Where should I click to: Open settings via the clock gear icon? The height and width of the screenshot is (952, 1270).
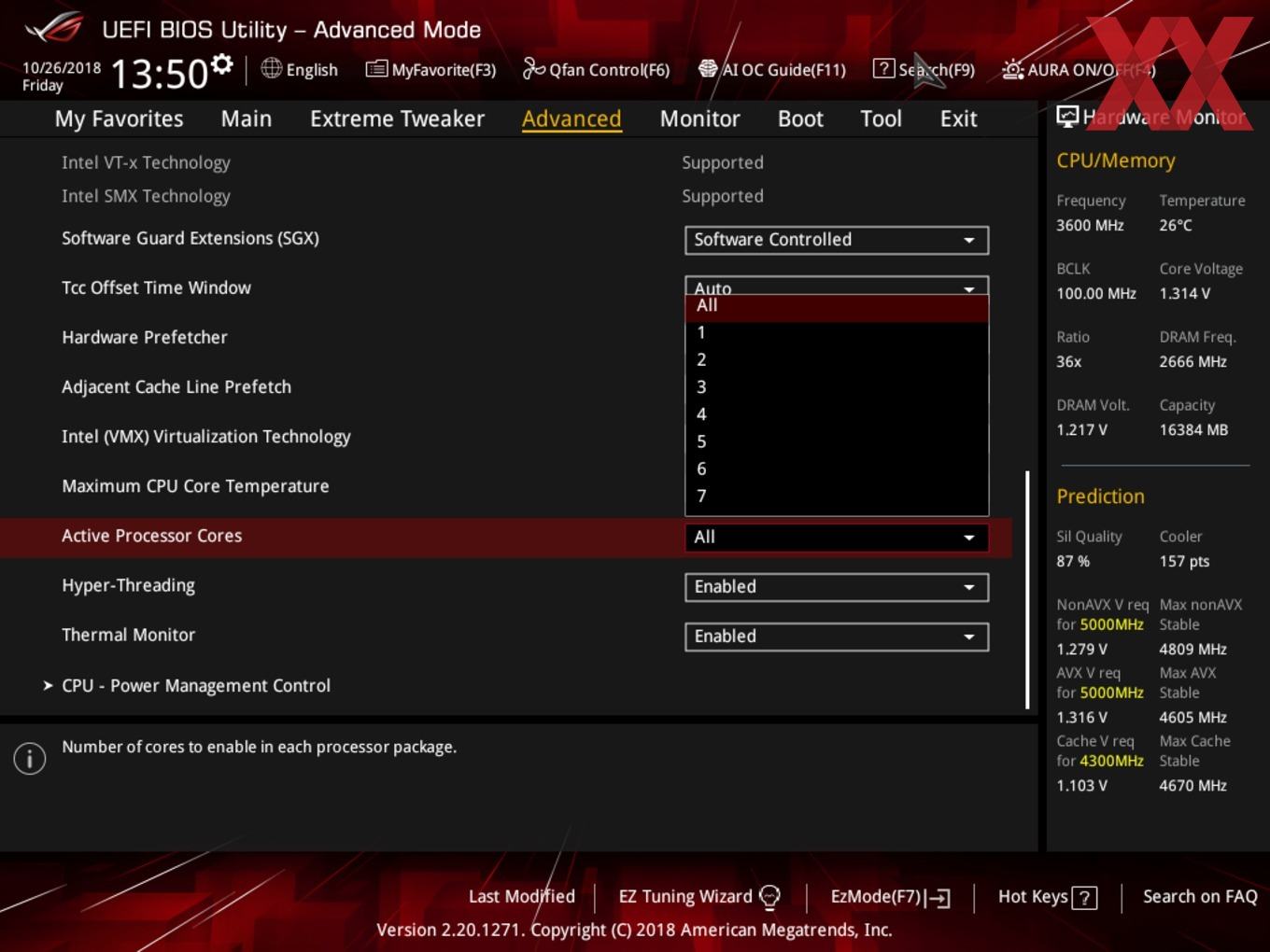click(x=222, y=64)
